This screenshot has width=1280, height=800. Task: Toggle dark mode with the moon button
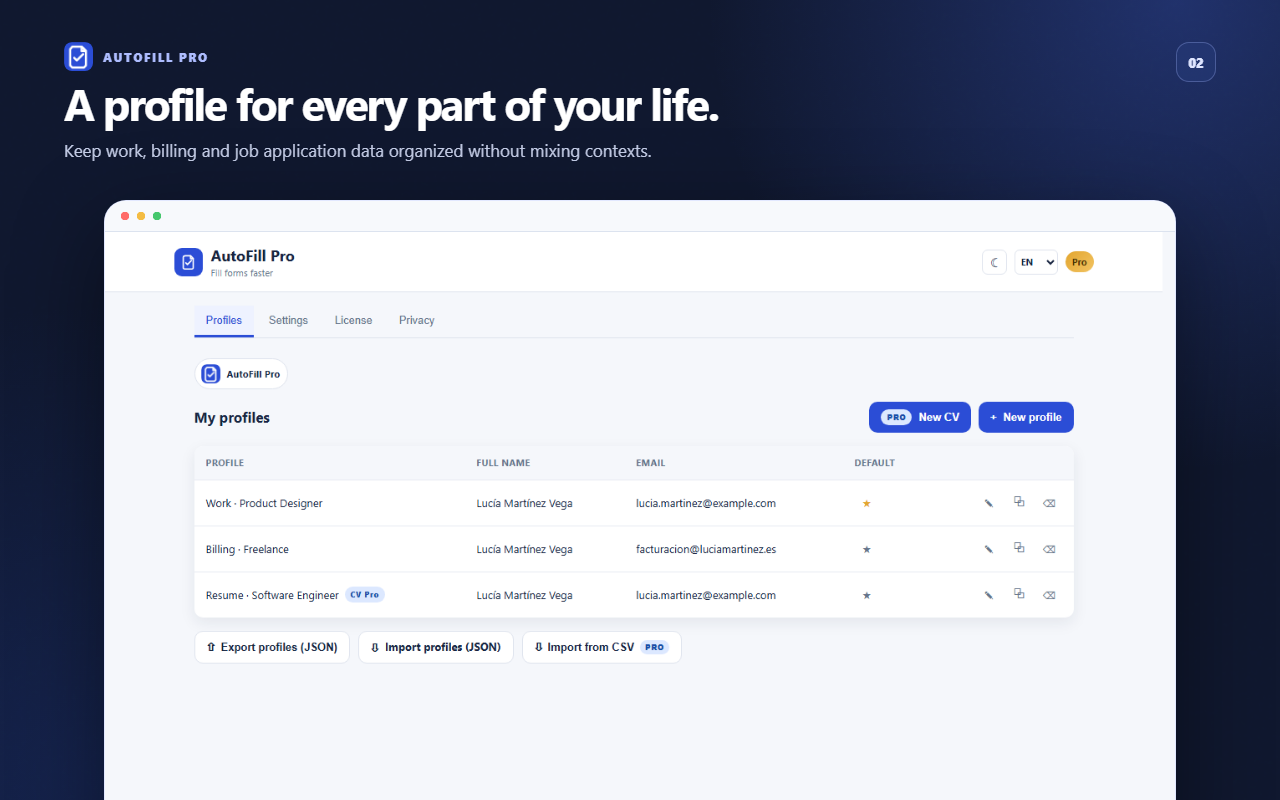[x=994, y=262]
